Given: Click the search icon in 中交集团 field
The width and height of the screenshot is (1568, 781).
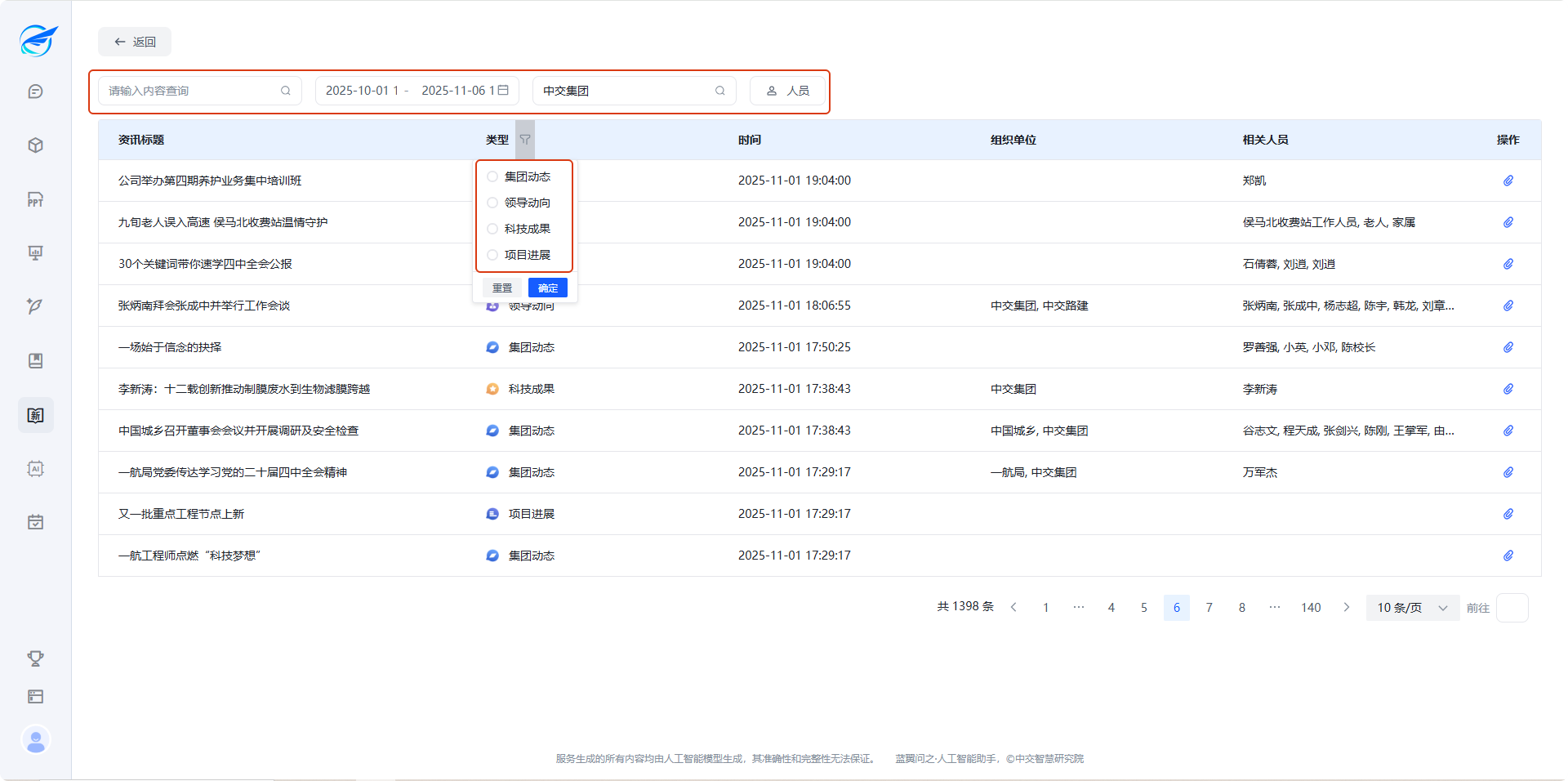Looking at the screenshot, I should click(720, 91).
